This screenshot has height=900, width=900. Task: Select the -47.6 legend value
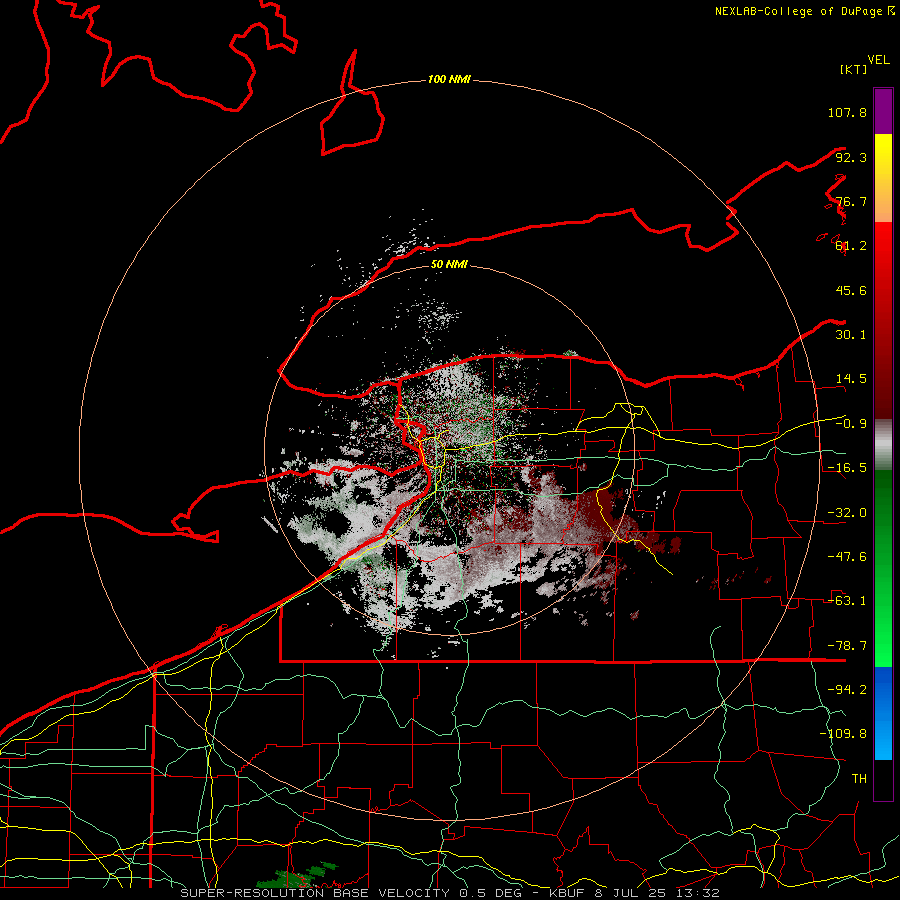(847, 557)
